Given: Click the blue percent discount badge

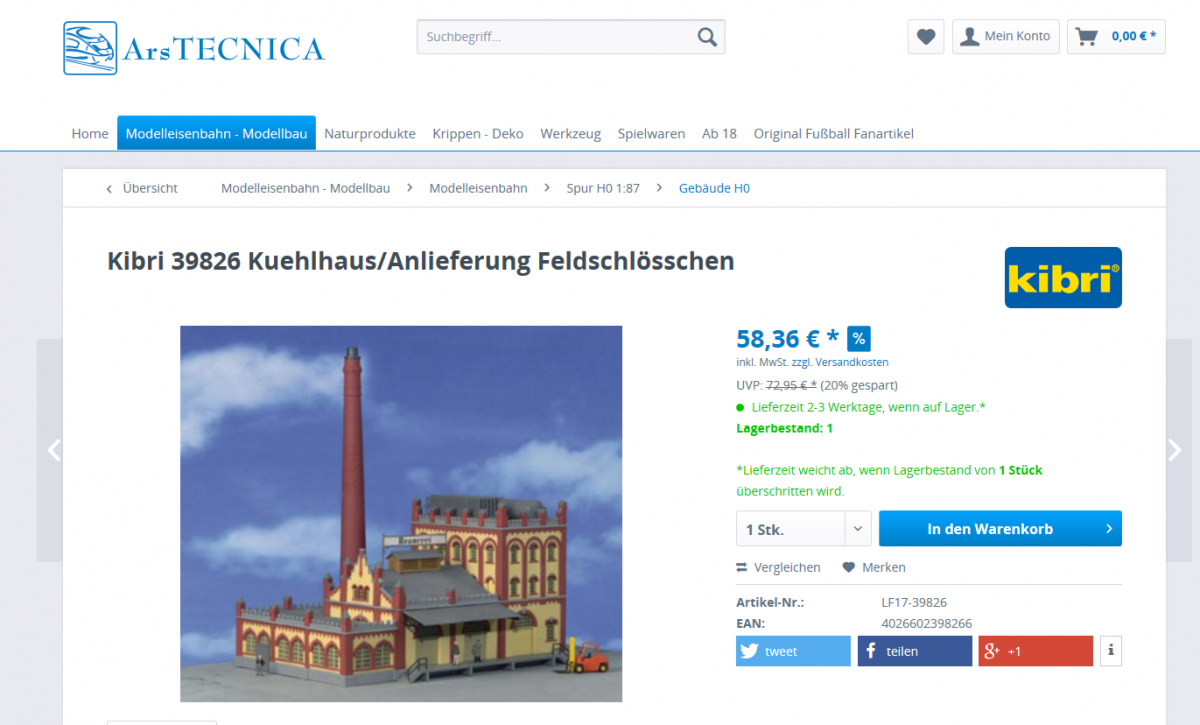Looking at the screenshot, I should coord(858,338).
